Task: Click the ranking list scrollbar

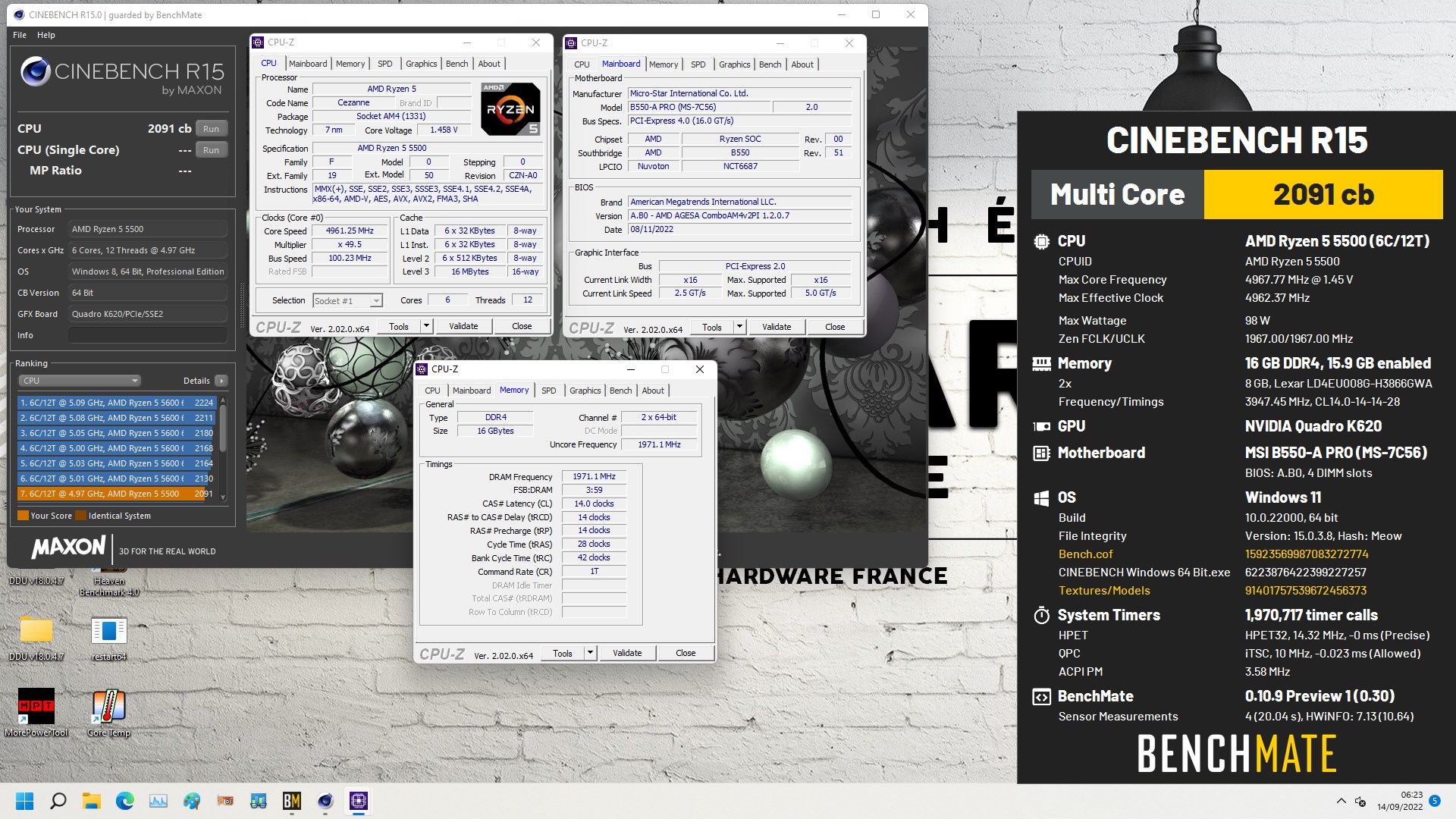Action: pyautogui.click(x=223, y=447)
